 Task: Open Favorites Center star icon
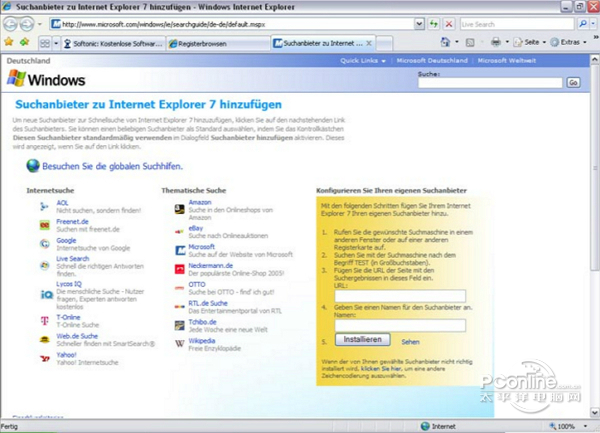(x=9, y=42)
